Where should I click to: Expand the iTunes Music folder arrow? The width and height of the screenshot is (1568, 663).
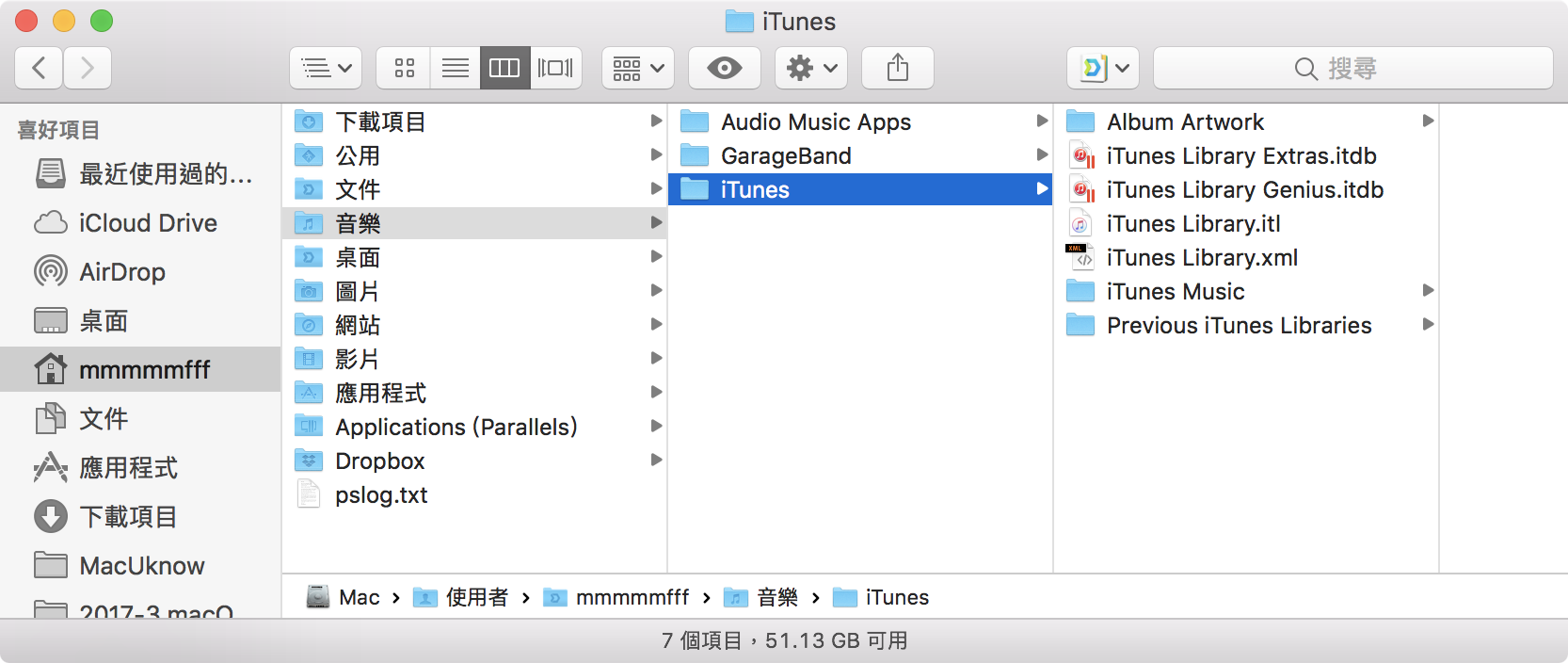[x=1428, y=290]
